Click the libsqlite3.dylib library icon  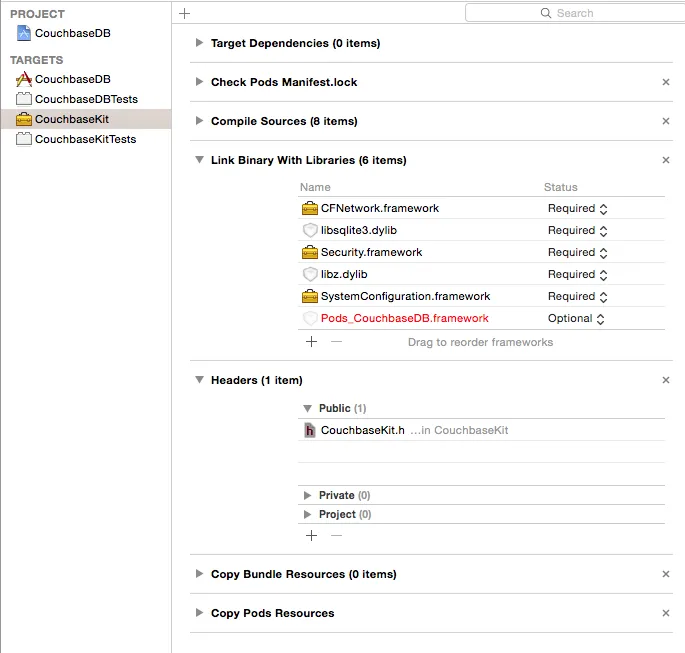(x=310, y=231)
